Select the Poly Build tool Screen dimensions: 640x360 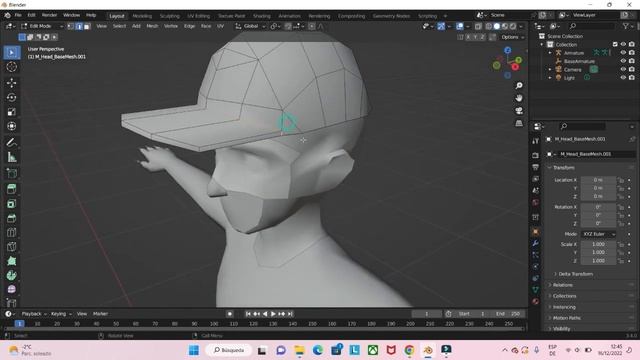[12, 261]
